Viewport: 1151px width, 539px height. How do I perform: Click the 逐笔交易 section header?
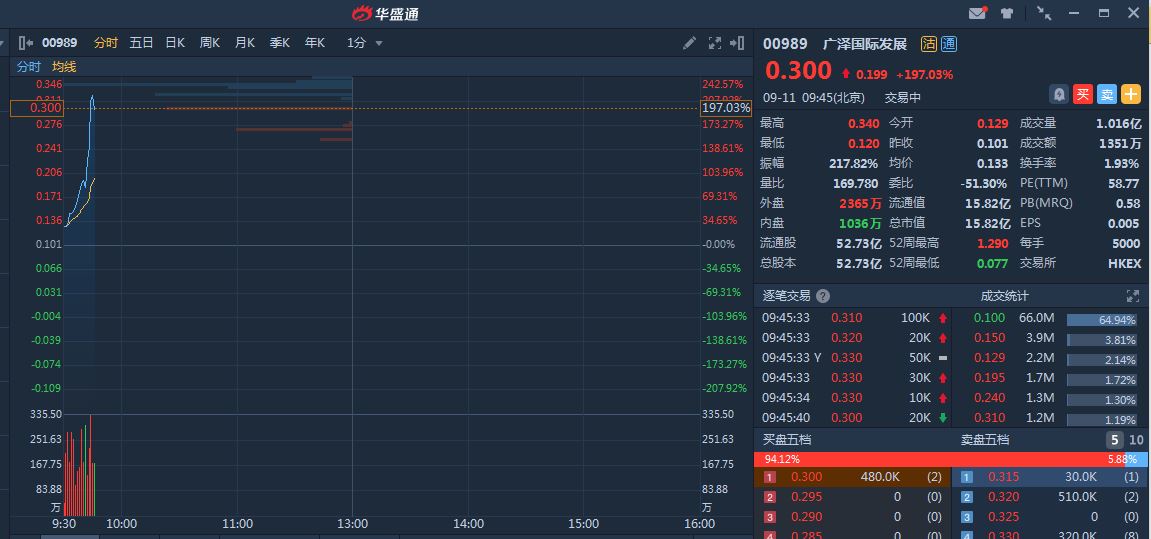[786, 296]
